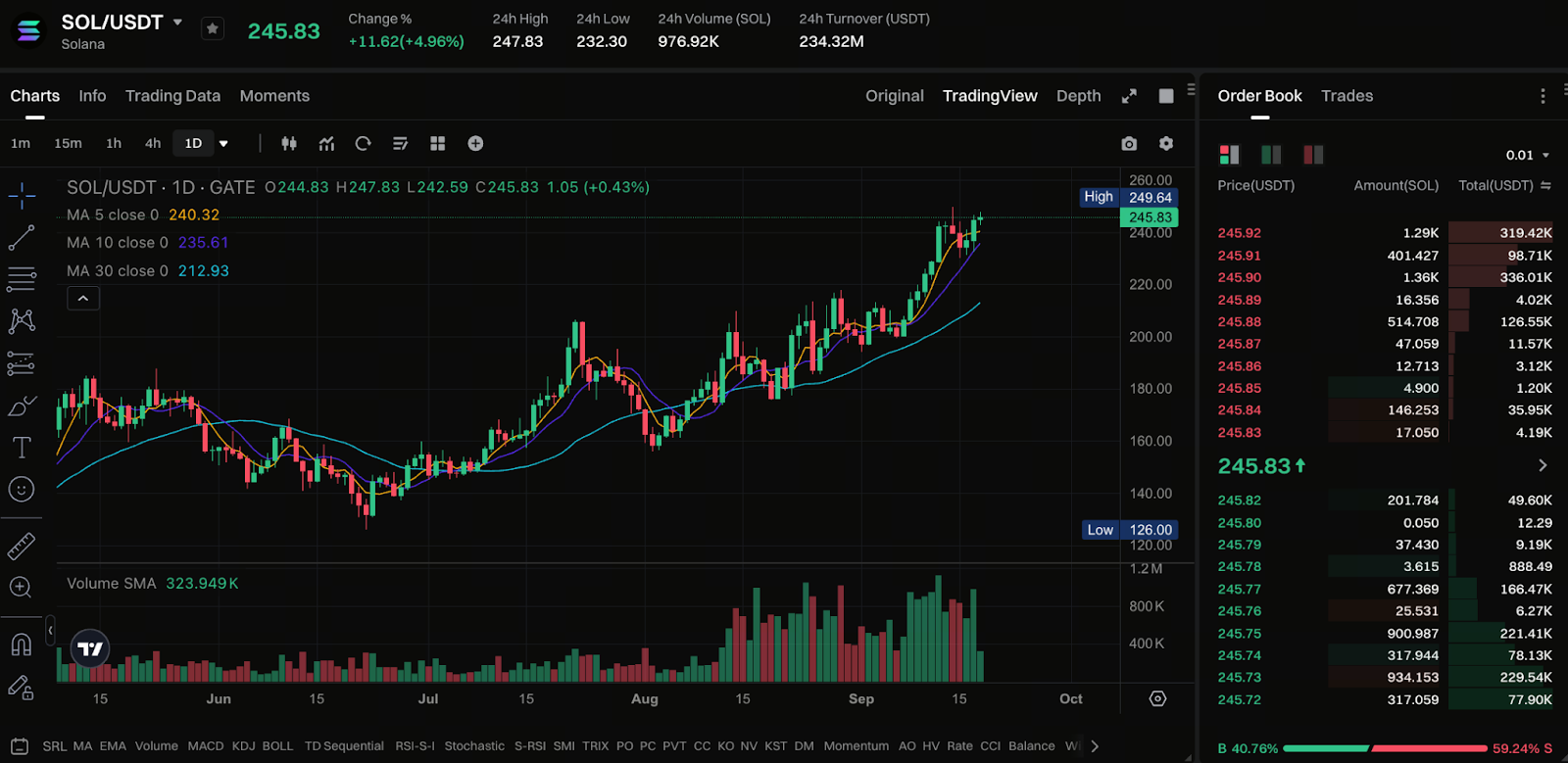Select bid price 245.82 row

[1385, 500]
